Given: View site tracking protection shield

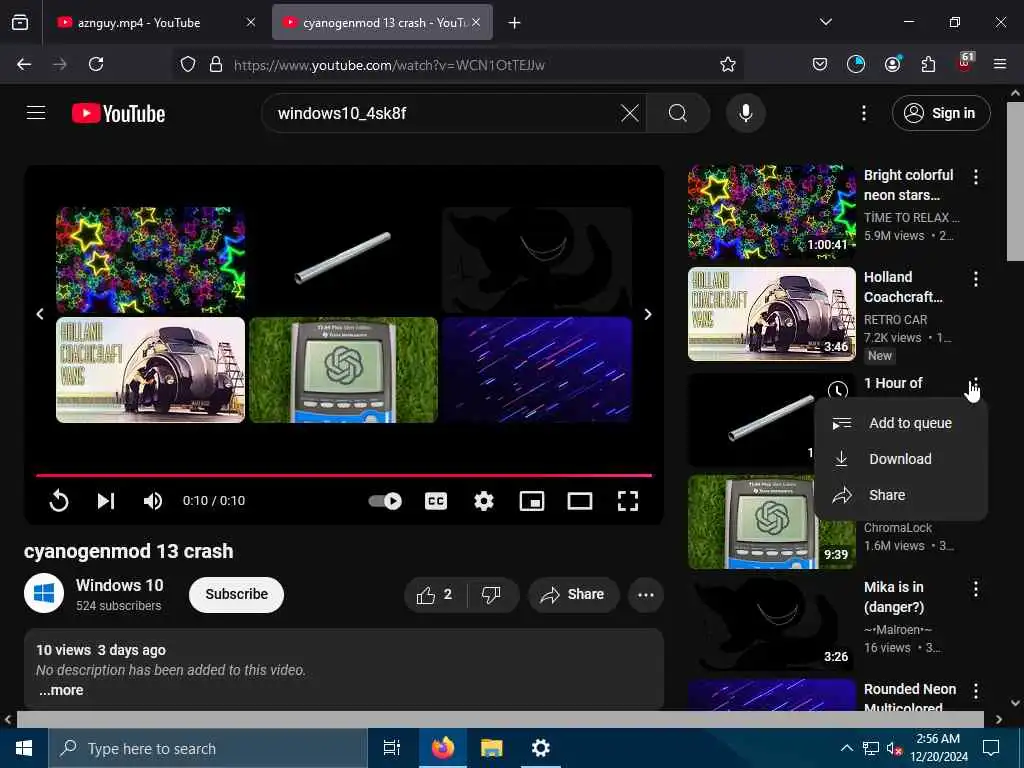Looking at the screenshot, I should [x=188, y=64].
